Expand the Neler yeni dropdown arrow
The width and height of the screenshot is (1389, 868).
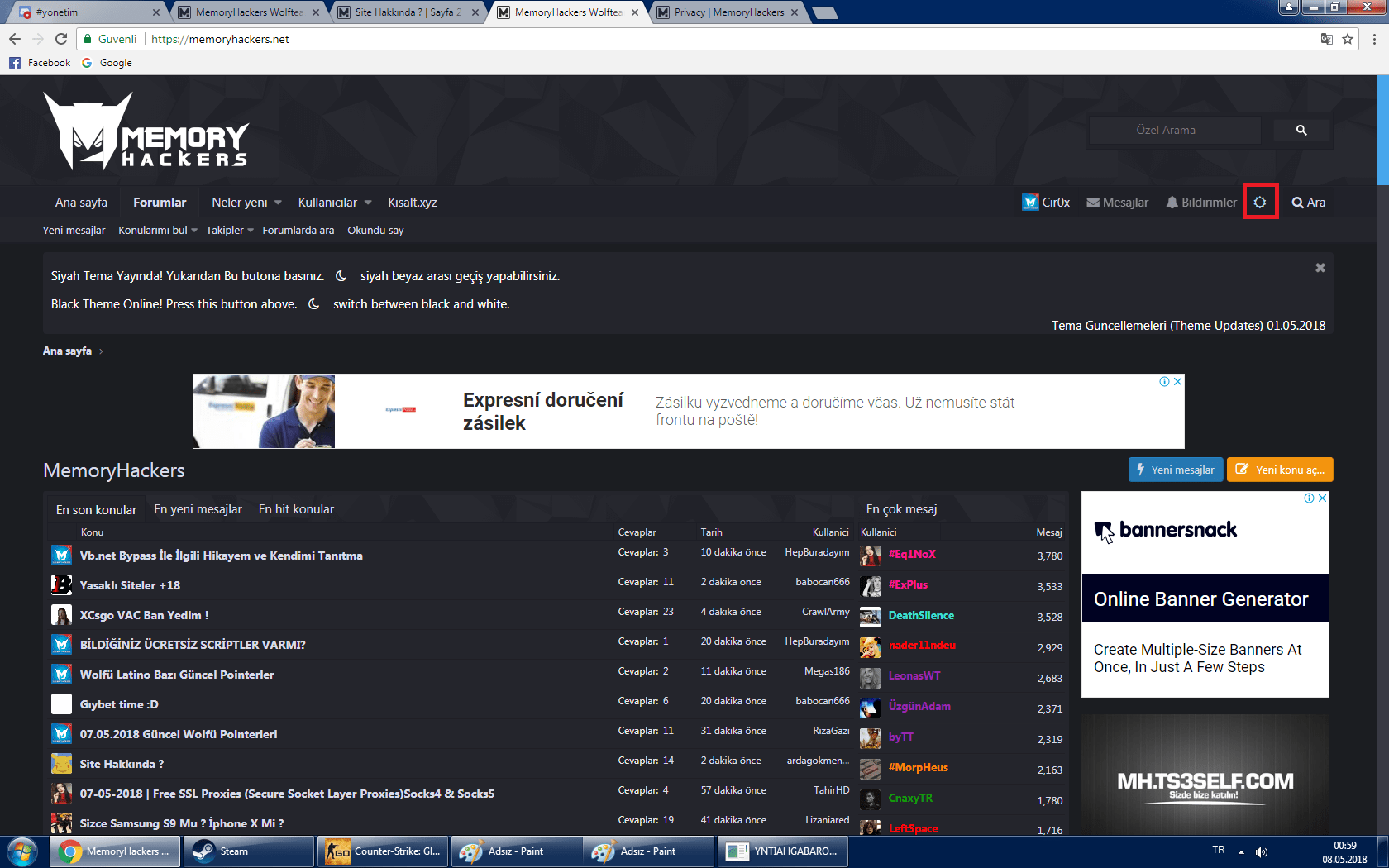[279, 203]
